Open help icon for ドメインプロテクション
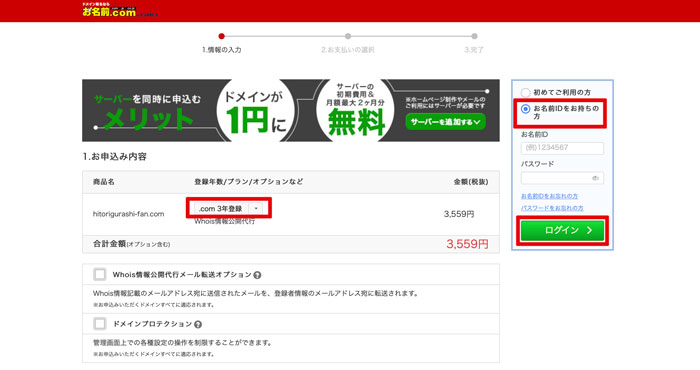700x370 pixels. (x=198, y=324)
